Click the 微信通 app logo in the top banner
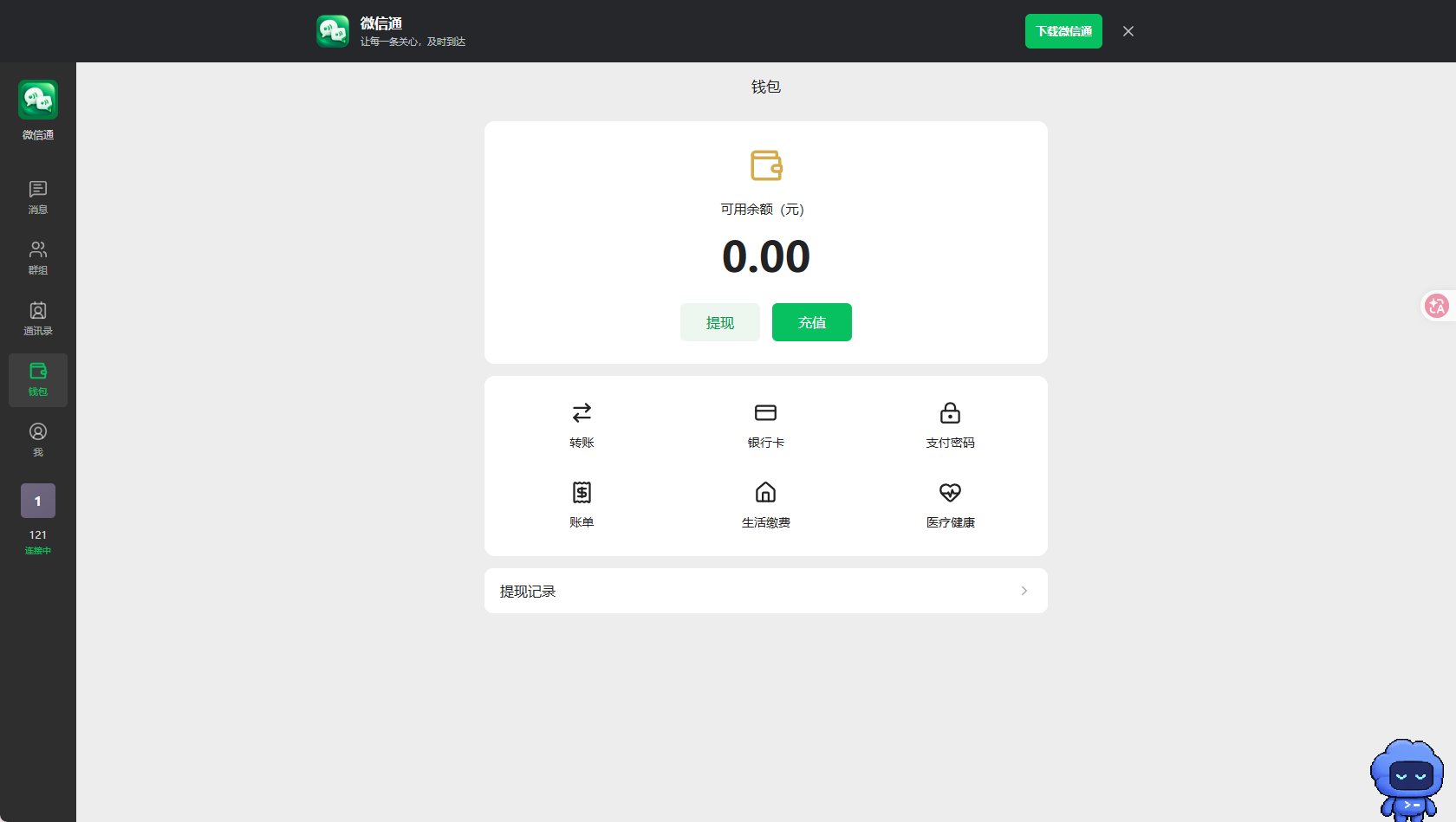This screenshot has width=1456, height=822. tap(333, 31)
